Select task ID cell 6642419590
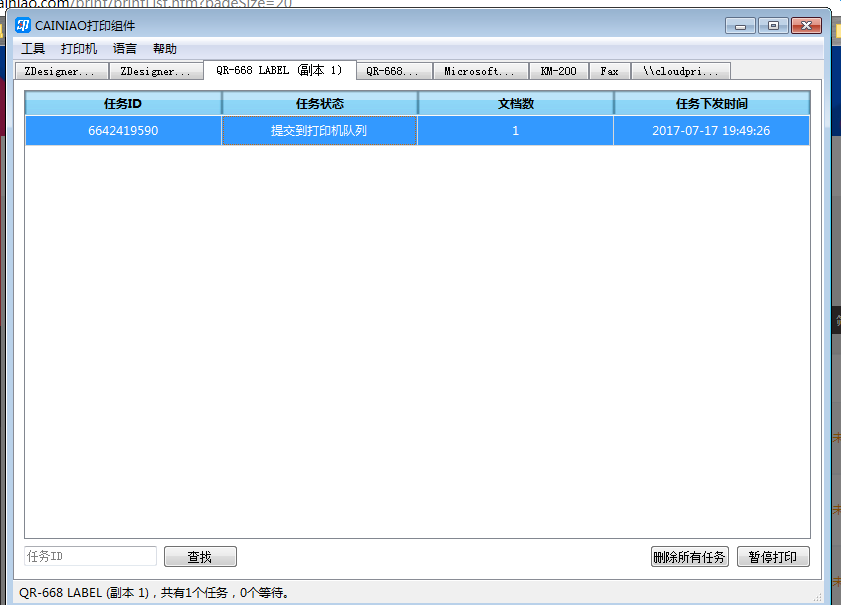The width and height of the screenshot is (841, 605). pyautogui.click(x=123, y=130)
